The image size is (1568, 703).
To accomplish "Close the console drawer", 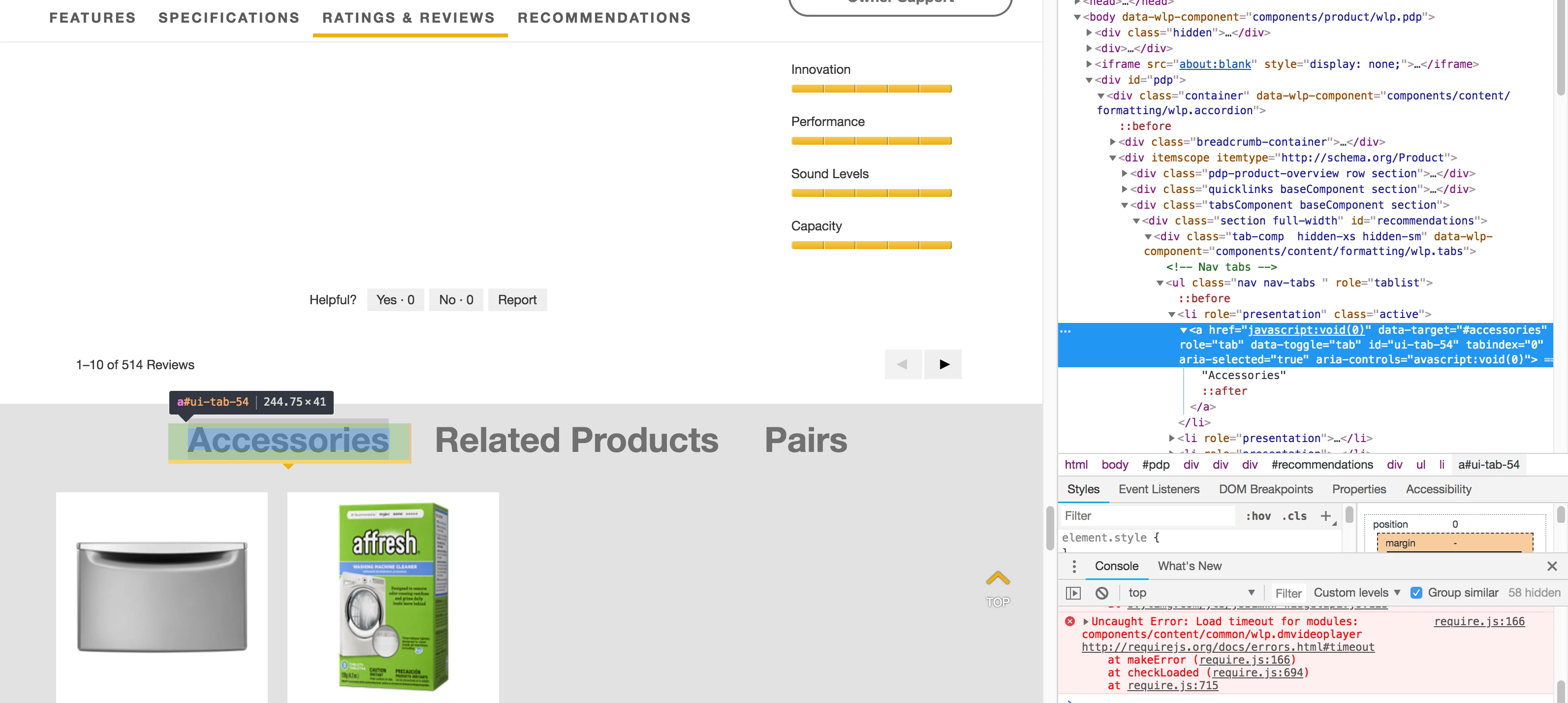I will click(x=1552, y=566).
